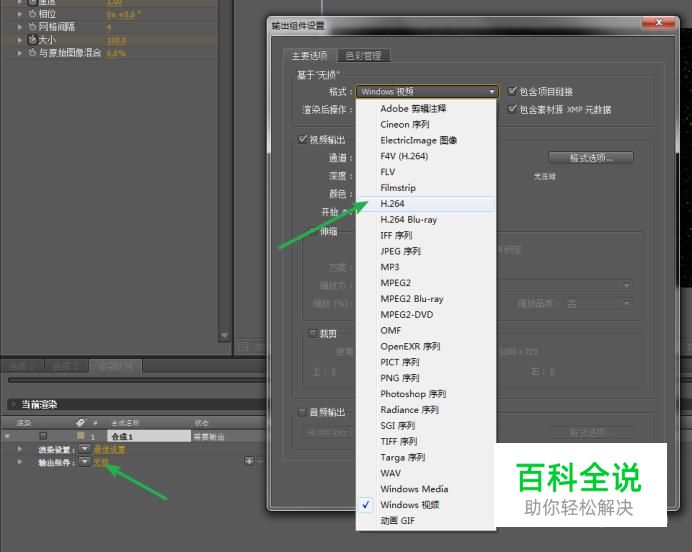This screenshot has height=552, width=692.
Task: Open the 无损 output module link
Action: (x=101, y=462)
